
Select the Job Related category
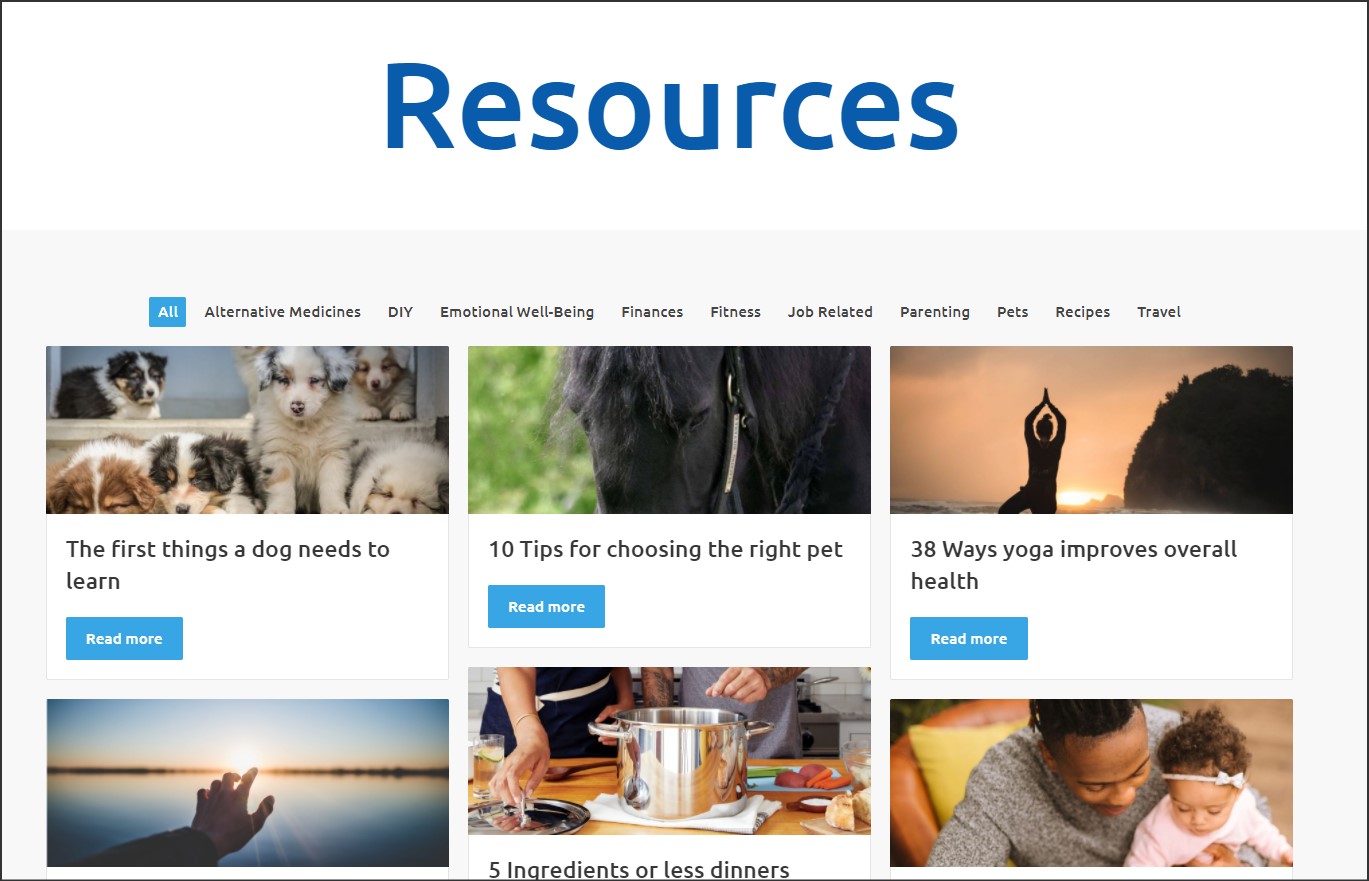click(830, 312)
